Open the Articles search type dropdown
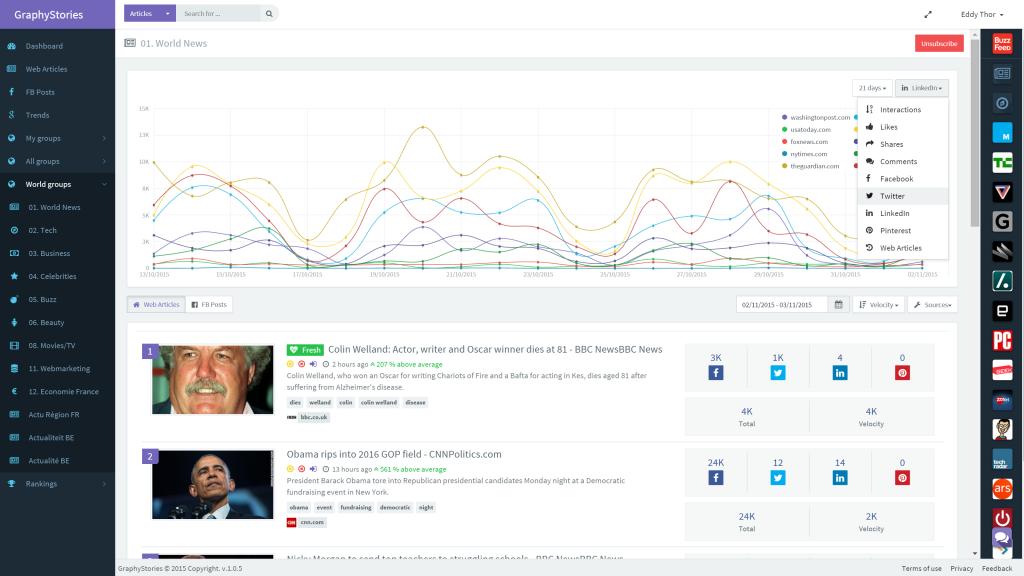 tap(150, 14)
